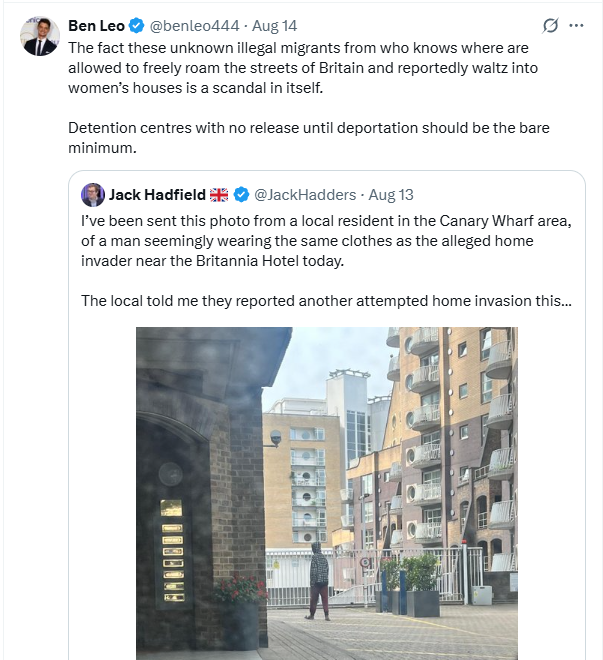
Task: Click the door intercom panel in the photo
Action: (x=171, y=548)
